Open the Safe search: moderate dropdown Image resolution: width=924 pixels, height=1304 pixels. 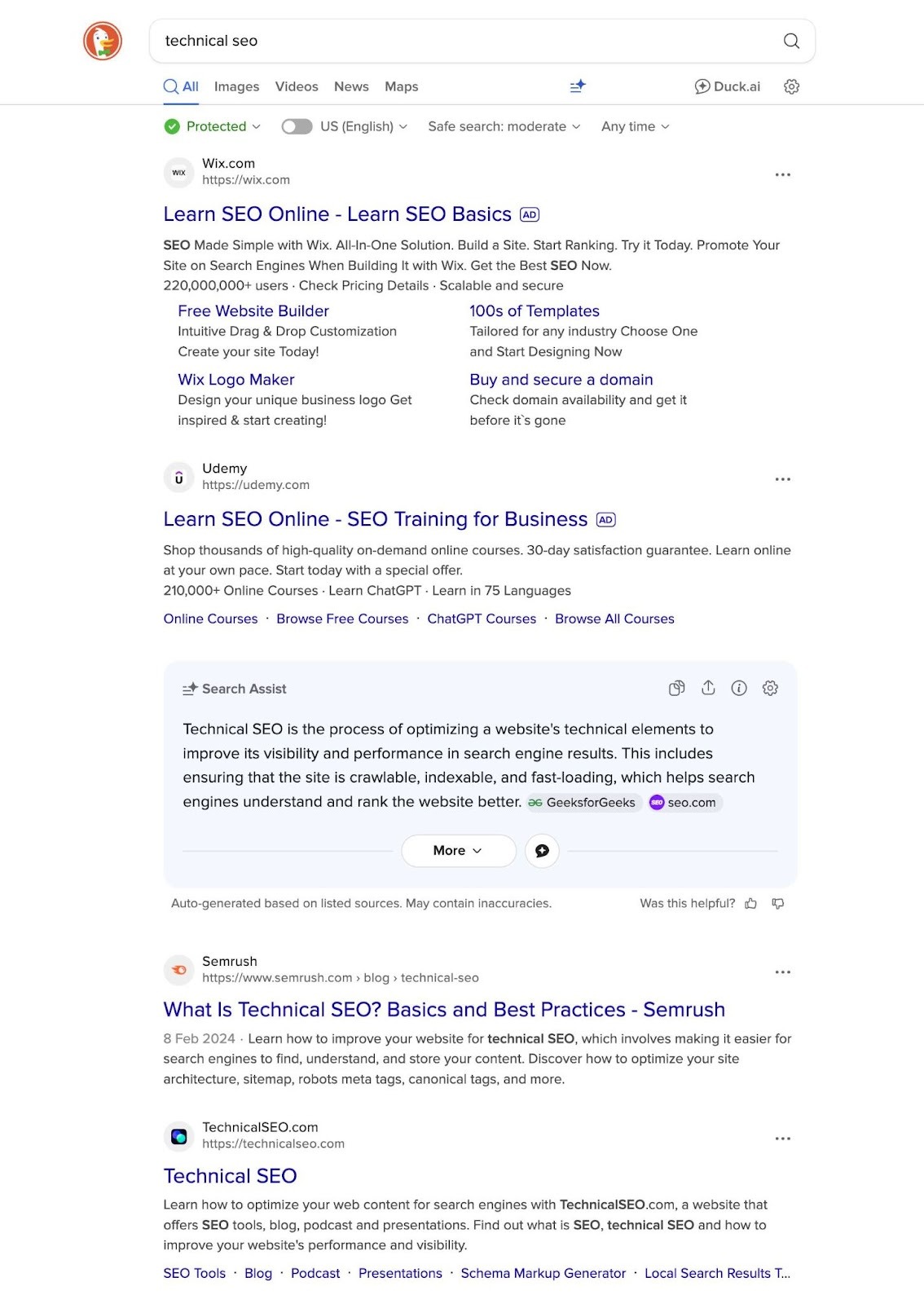(504, 126)
